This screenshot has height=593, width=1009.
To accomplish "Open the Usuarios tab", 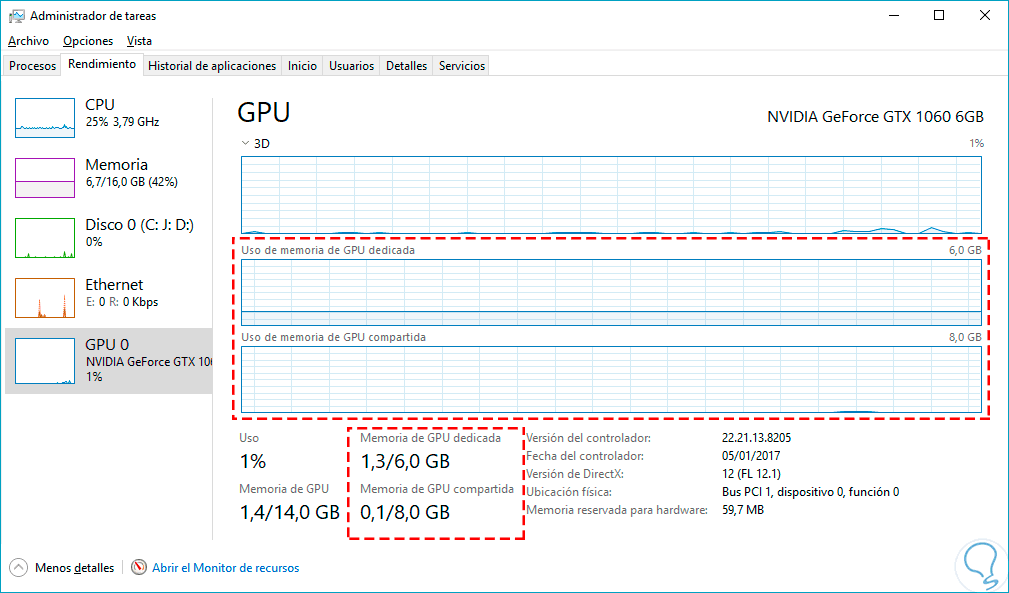I will click(x=352, y=66).
